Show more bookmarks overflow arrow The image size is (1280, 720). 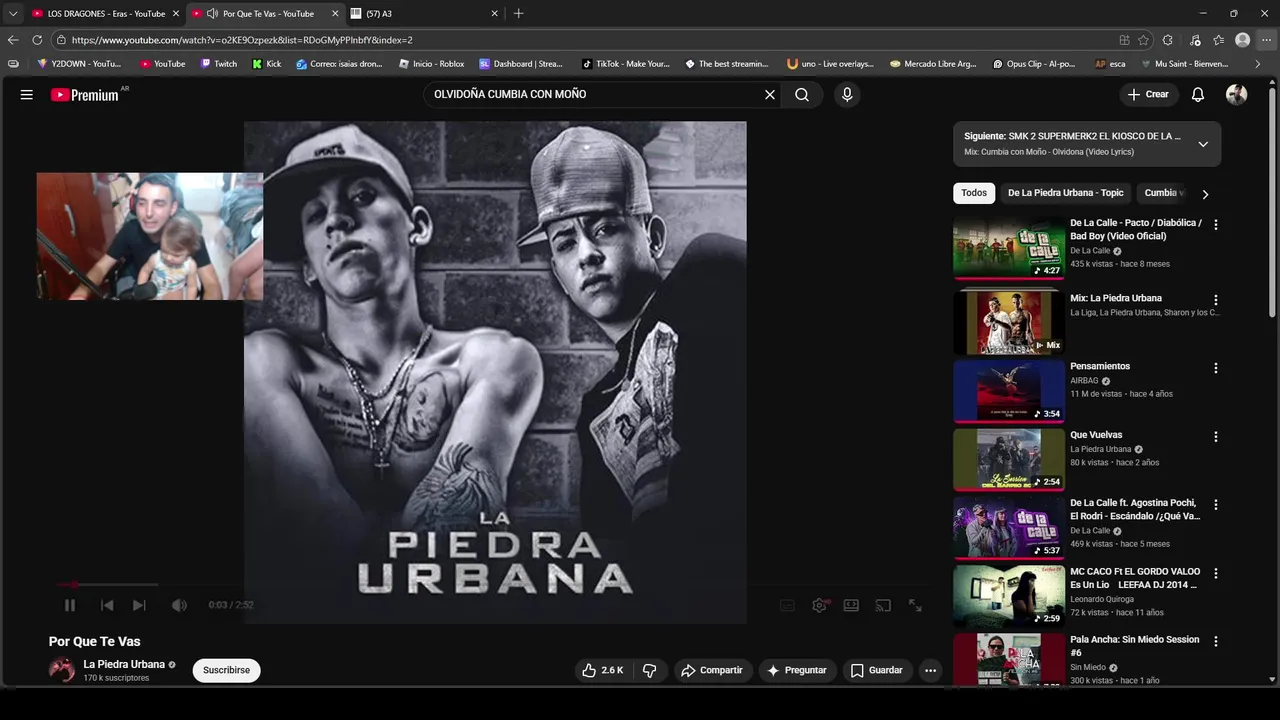point(1258,64)
